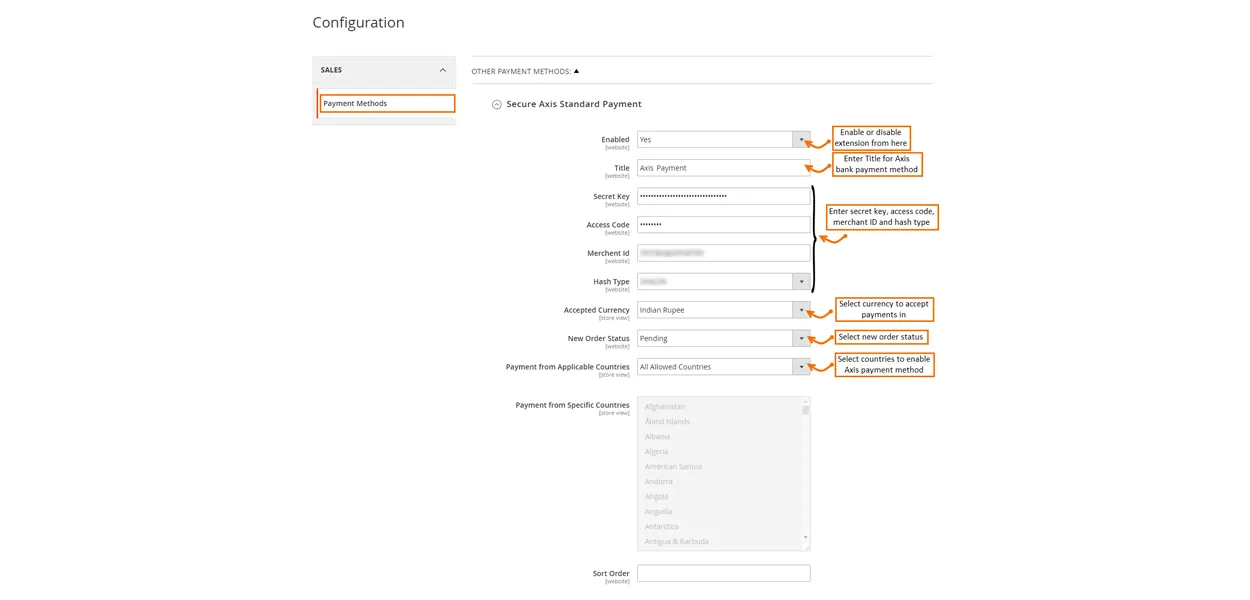Open the Hash Type dropdown
Screen dimensions: 1250x600
723,282
